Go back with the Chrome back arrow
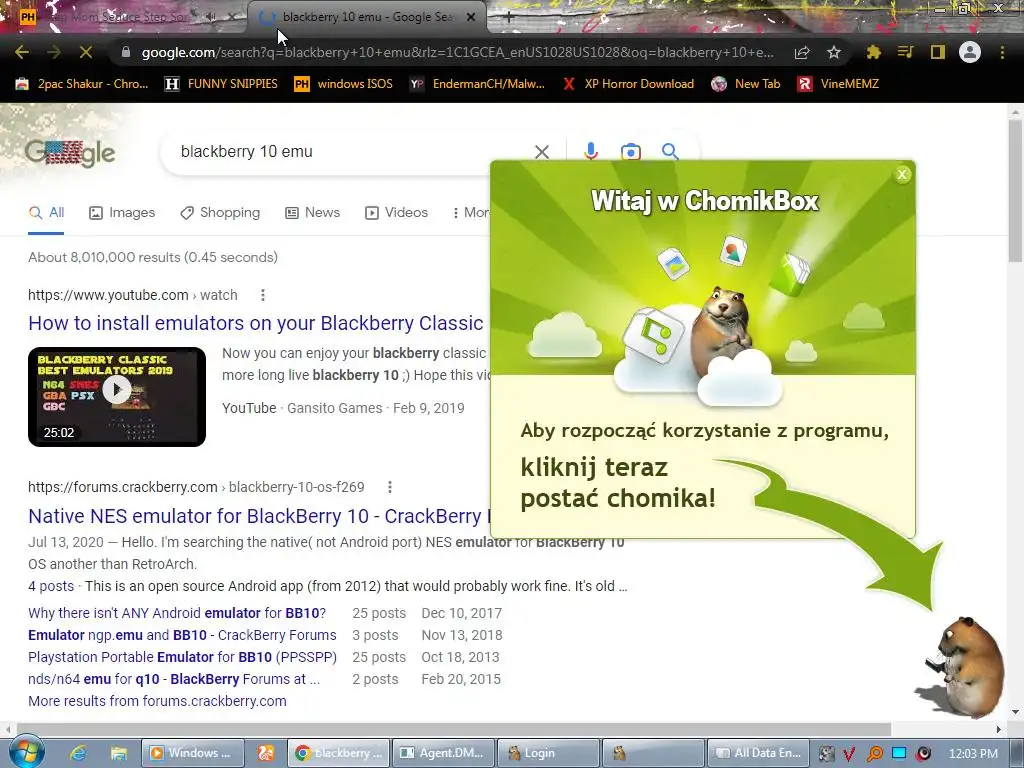 22,52
